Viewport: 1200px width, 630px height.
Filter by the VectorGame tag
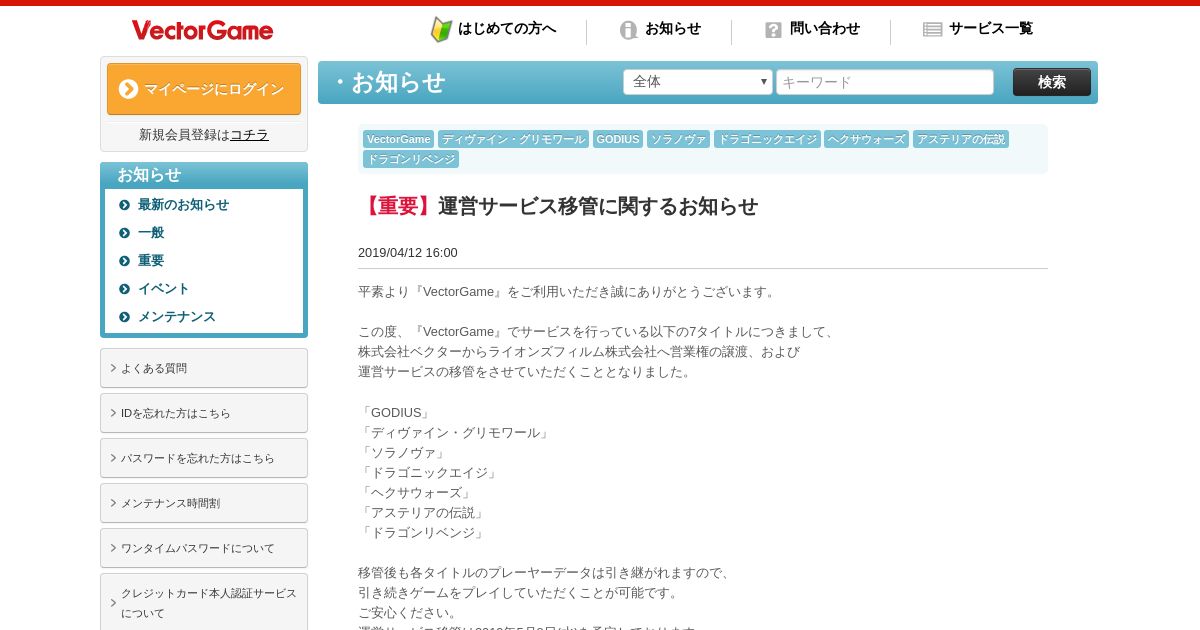pos(399,139)
